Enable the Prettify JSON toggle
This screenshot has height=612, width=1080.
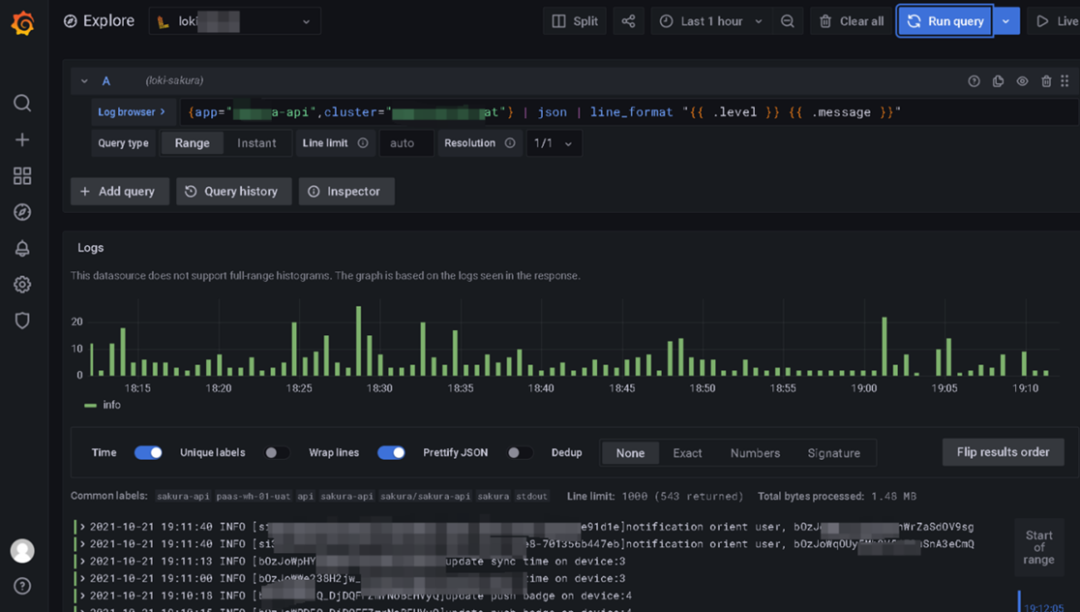click(x=519, y=453)
